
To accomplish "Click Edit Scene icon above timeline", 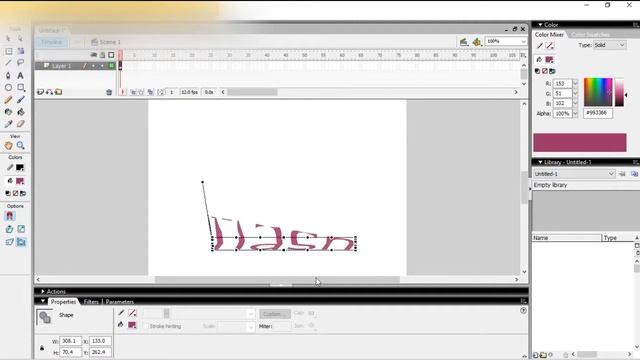I will pyautogui.click(x=464, y=42).
